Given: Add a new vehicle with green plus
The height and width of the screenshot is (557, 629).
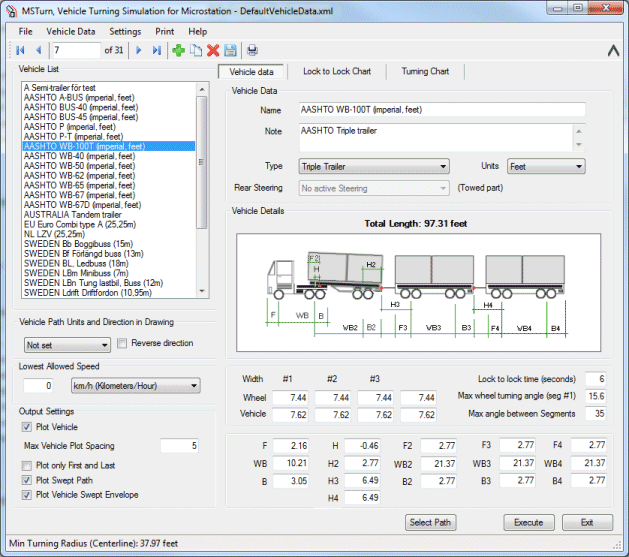Looking at the screenshot, I should [x=179, y=50].
